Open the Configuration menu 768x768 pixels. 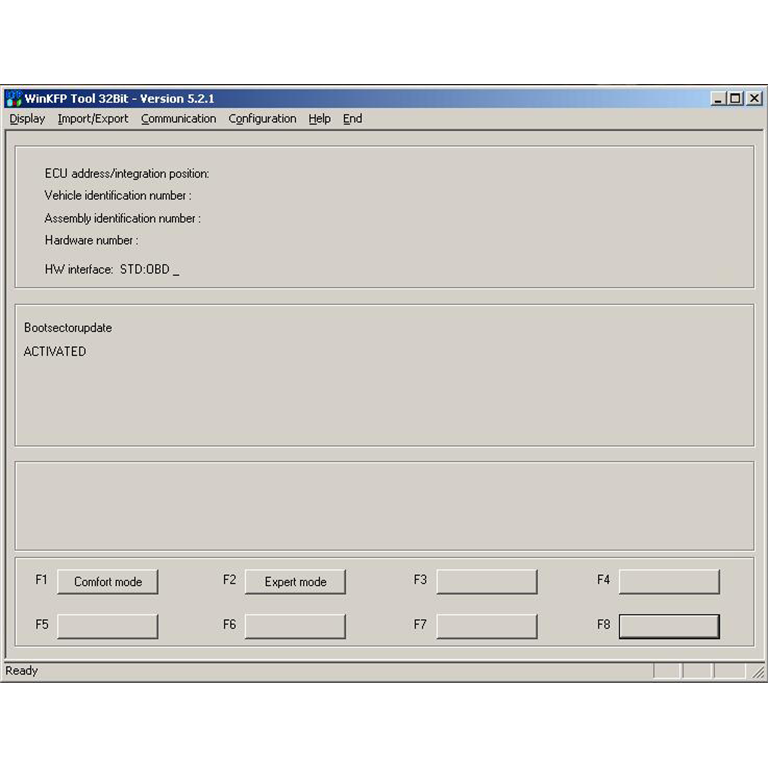[x=262, y=119]
